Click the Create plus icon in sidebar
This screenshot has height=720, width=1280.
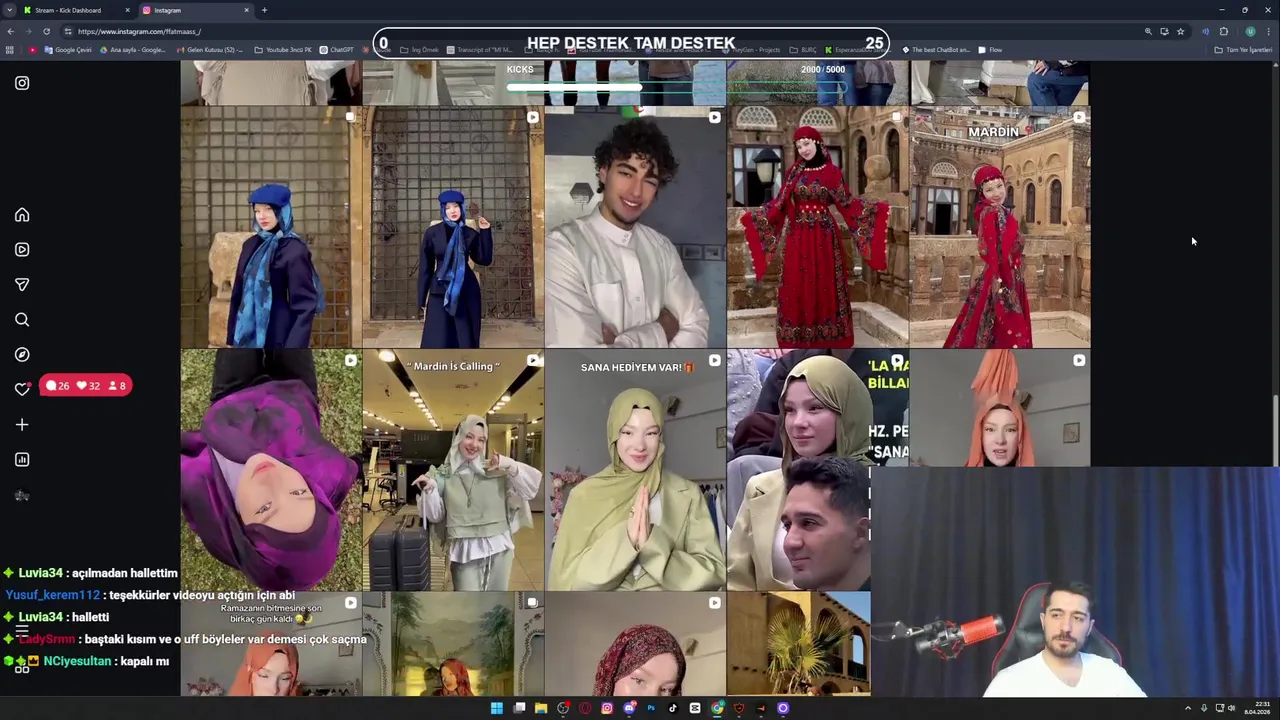coord(22,425)
